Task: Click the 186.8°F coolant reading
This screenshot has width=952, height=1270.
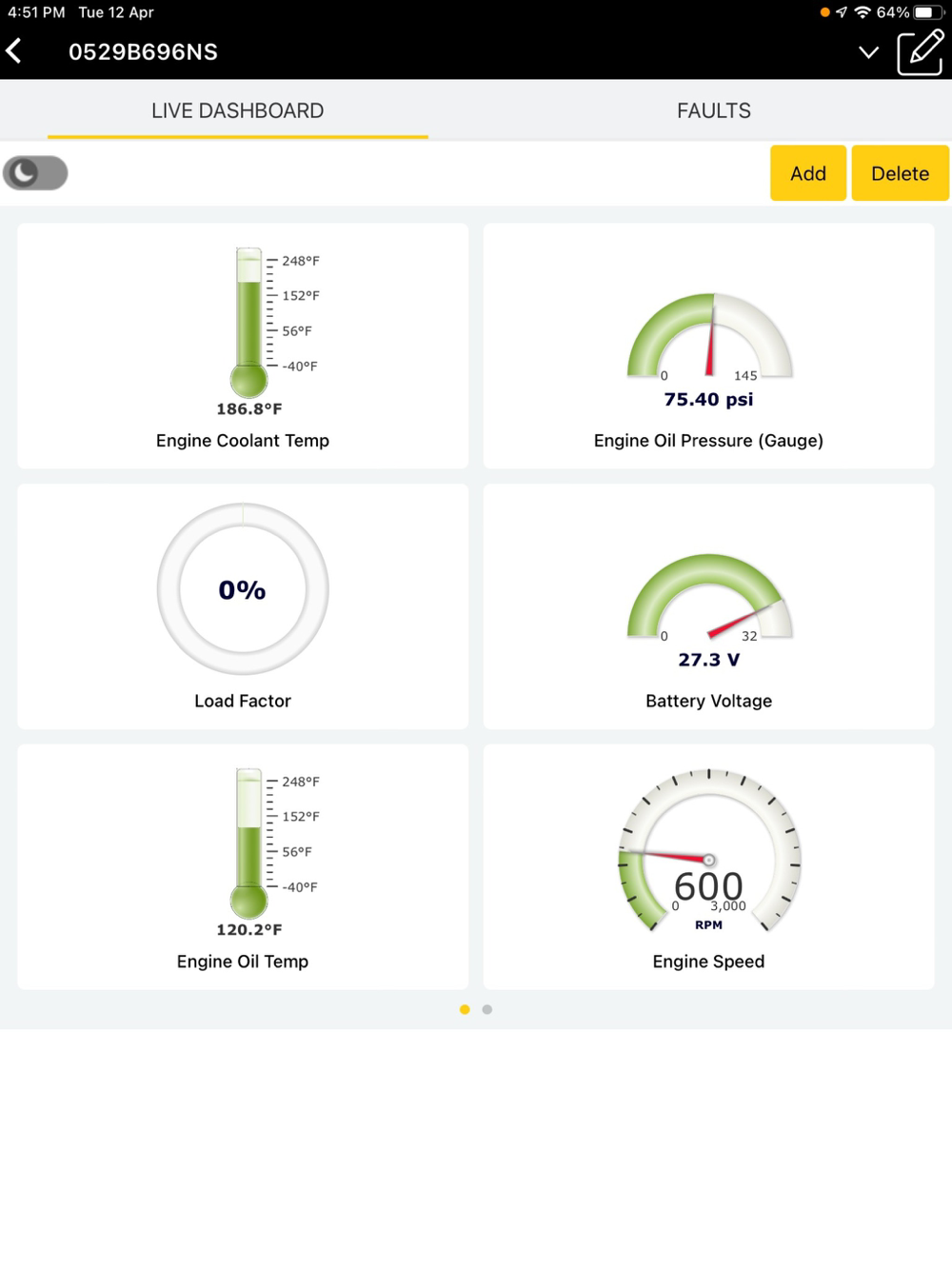Action: tap(249, 408)
